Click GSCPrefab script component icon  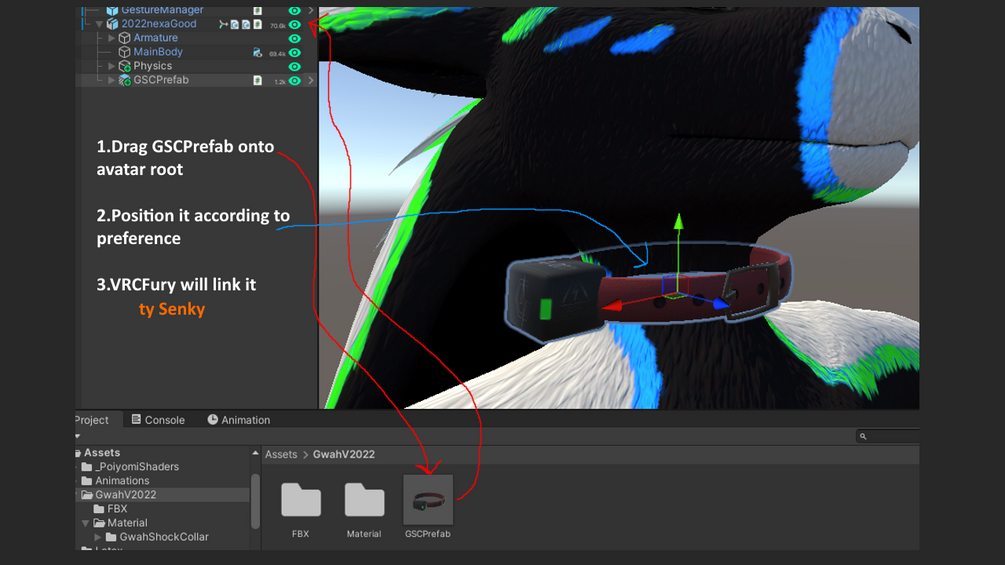[x=257, y=81]
